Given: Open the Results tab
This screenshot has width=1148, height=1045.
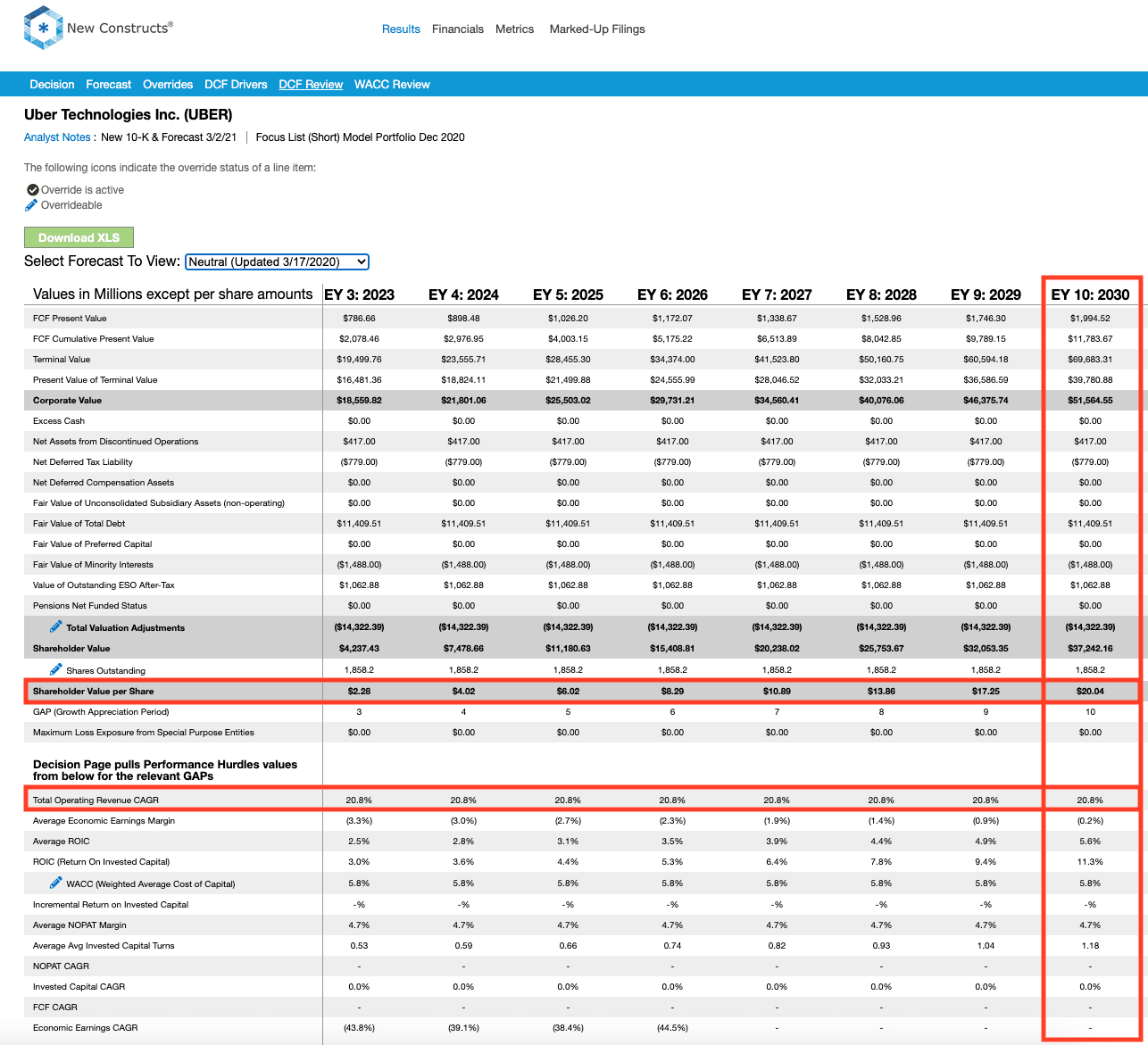Looking at the screenshot, I should 401,29.
